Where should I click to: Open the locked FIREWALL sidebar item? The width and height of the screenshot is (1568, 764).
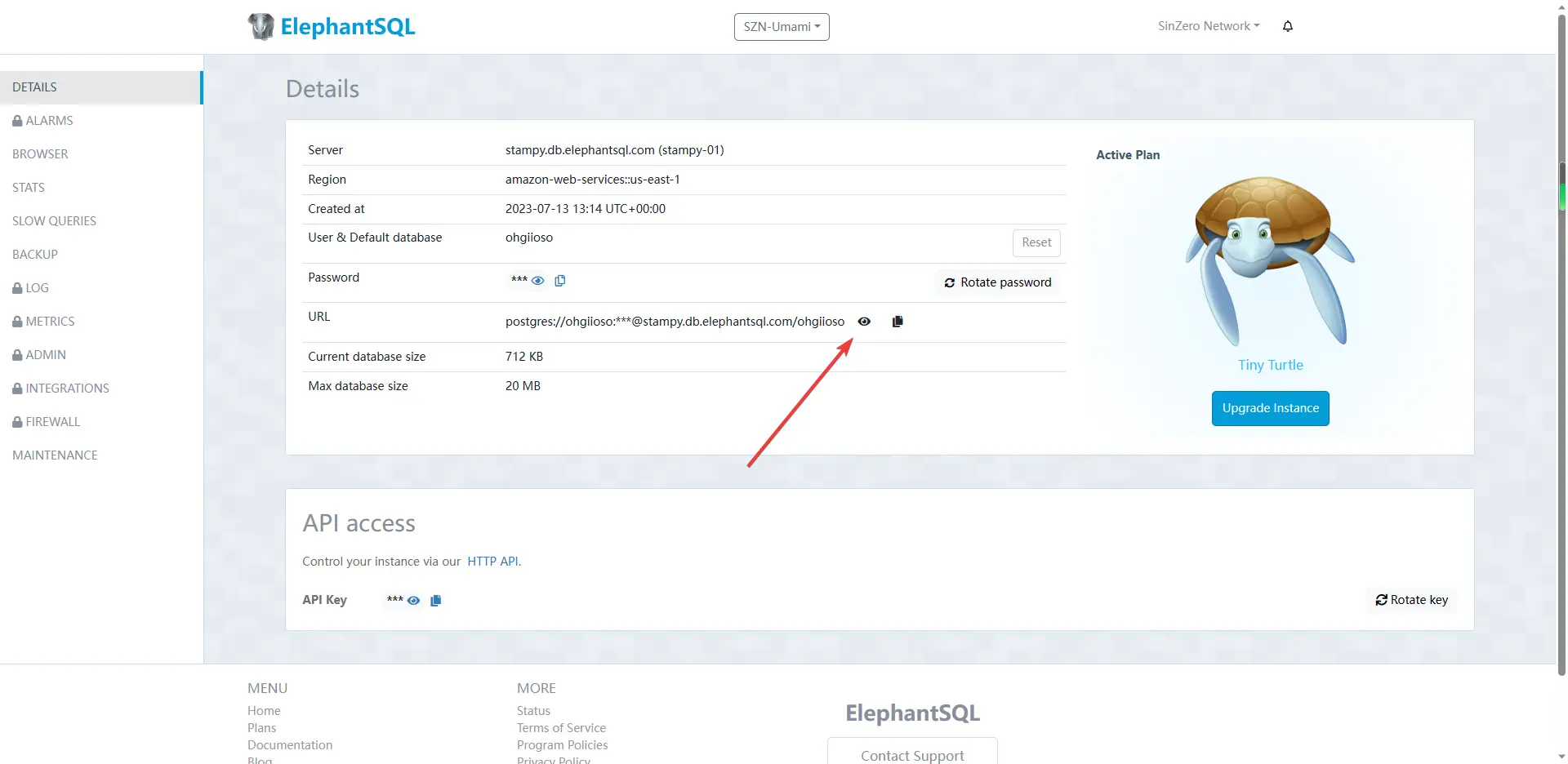tap(100, 422)
